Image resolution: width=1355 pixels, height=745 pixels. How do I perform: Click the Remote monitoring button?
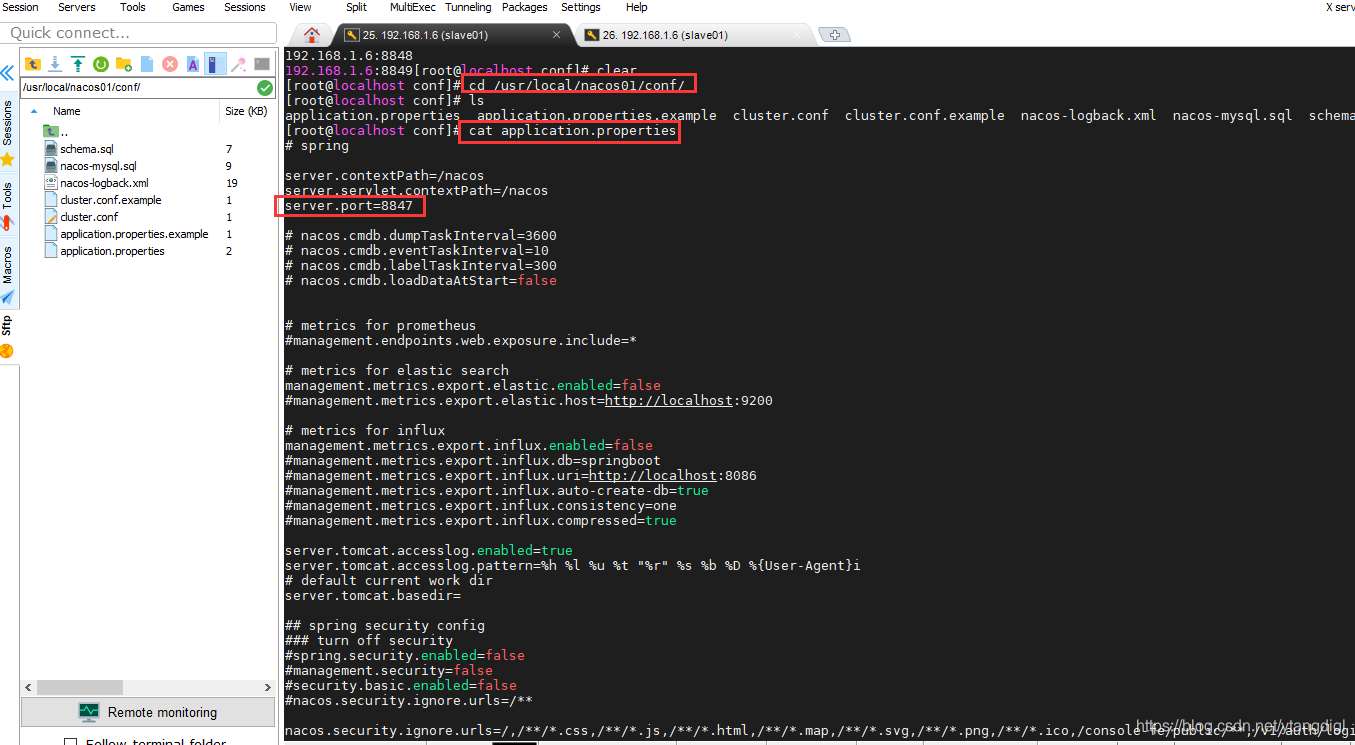148,712
